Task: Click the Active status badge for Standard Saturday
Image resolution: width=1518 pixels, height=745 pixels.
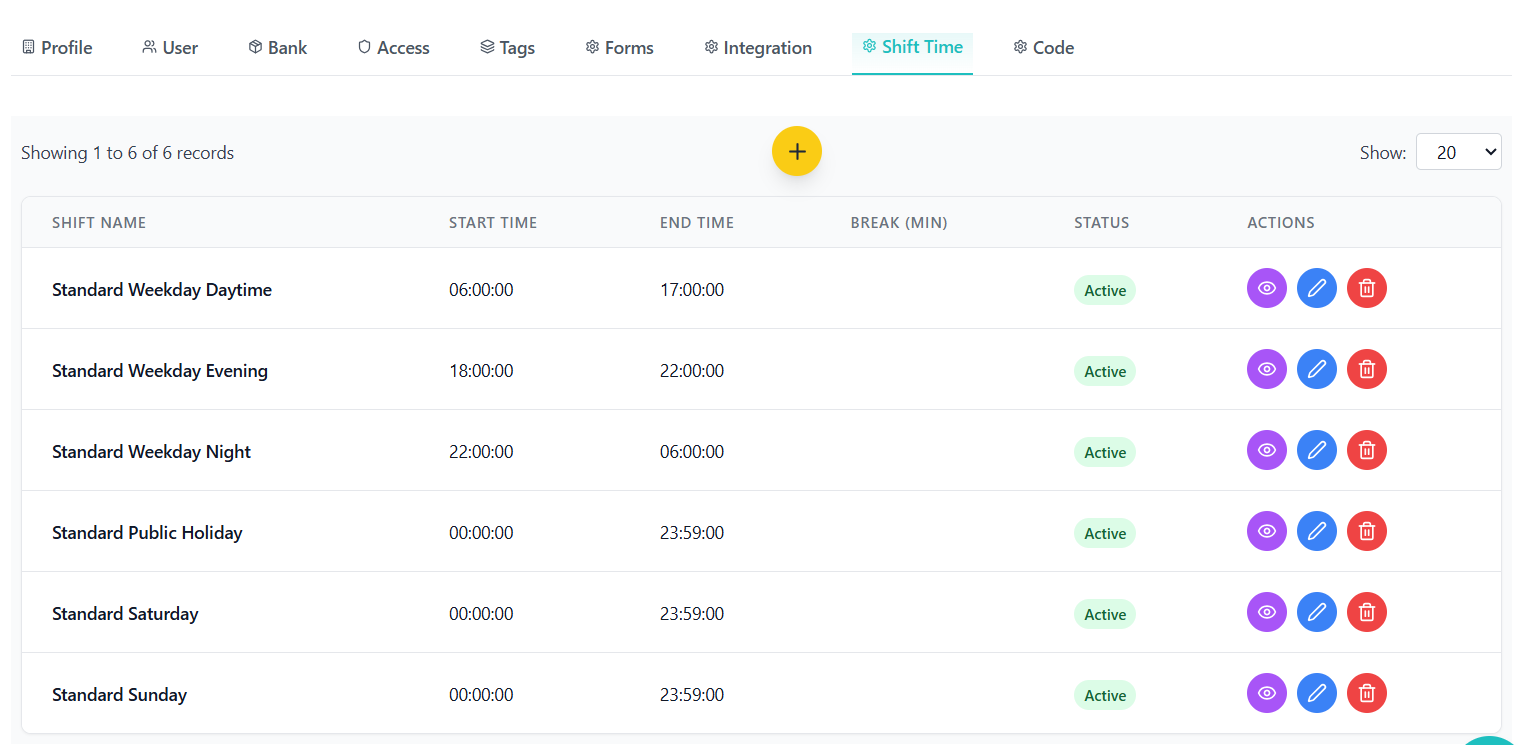Action: (x=1104, y=614)
